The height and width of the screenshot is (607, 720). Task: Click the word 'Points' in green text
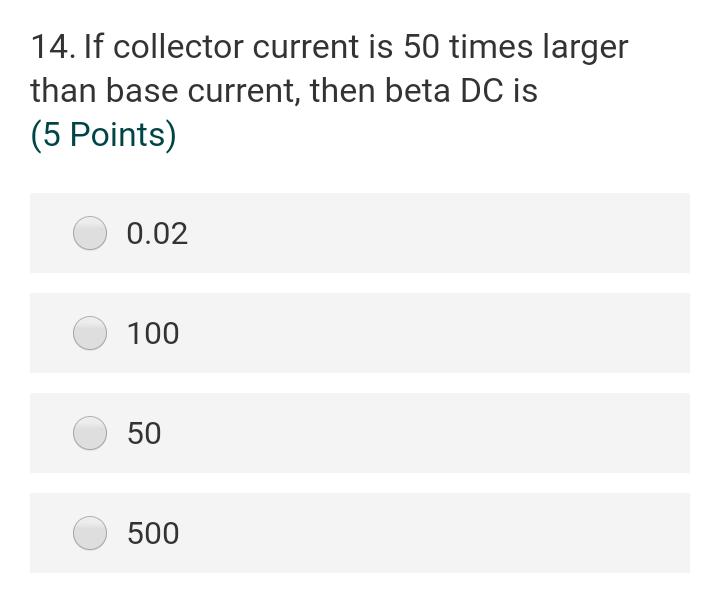116,134
